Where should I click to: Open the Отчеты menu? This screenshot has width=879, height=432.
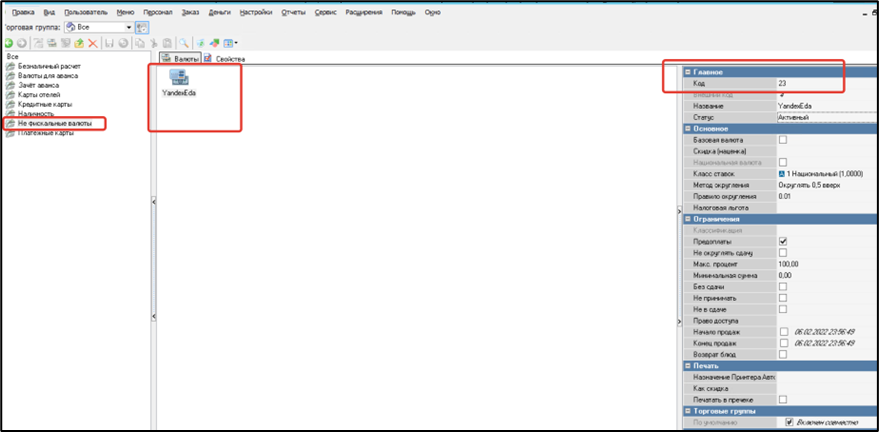pyautogui.click(x=294, y=11)
